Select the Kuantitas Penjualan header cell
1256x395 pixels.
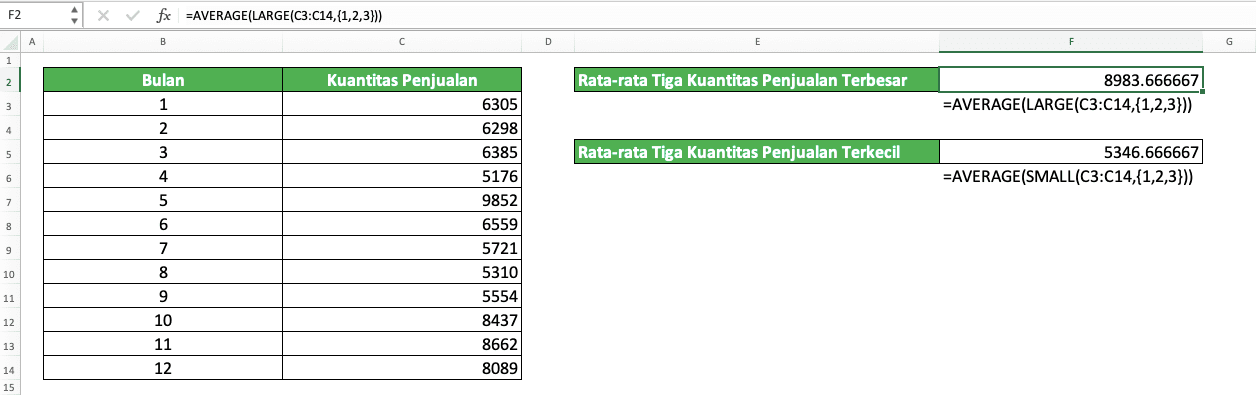[402, 80]
